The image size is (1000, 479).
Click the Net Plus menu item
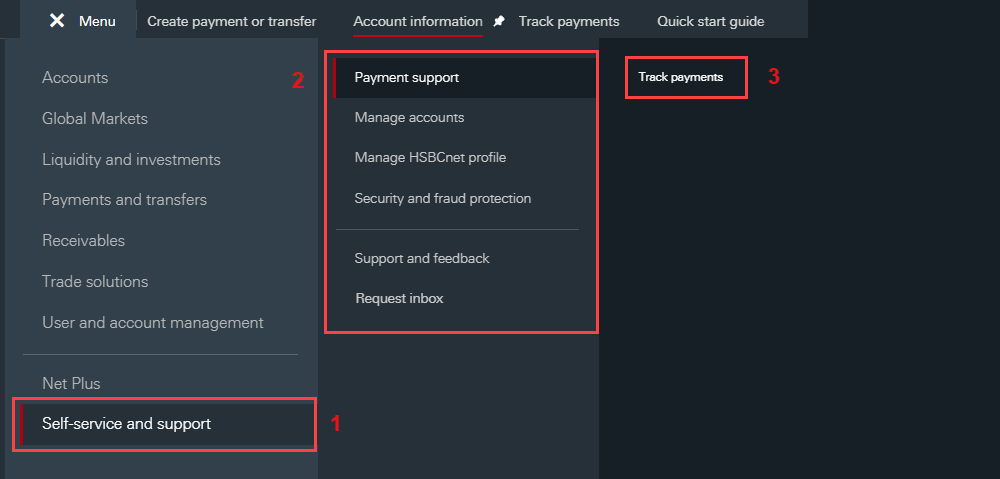pyautogui.click(x=71, y=384)
